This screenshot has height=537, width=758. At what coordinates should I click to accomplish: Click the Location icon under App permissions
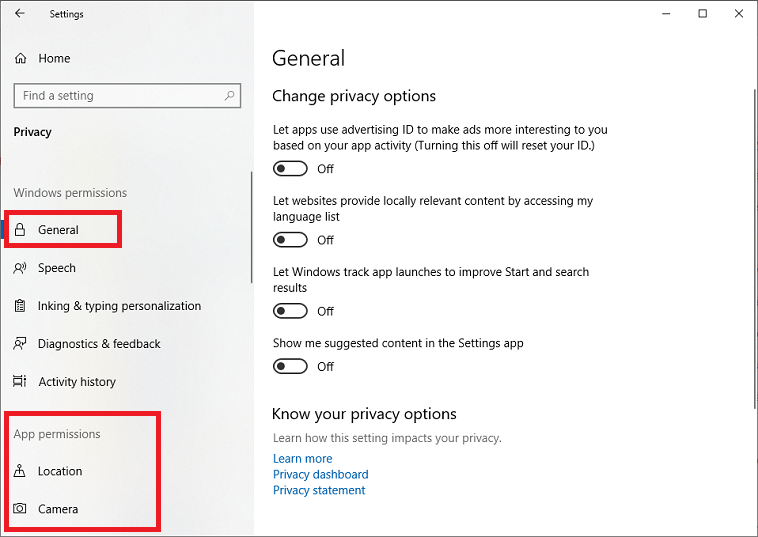20,471
